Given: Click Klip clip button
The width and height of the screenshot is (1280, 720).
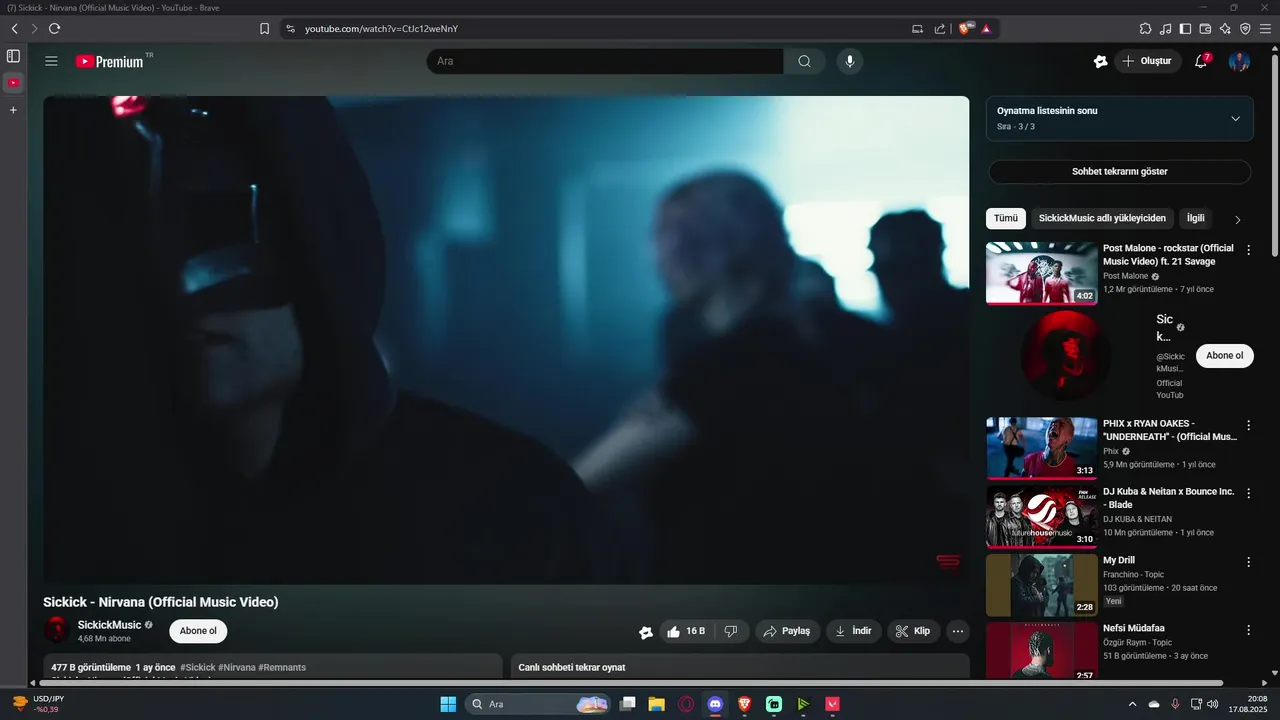Looking at the screenshot, I should pos(913,631).
